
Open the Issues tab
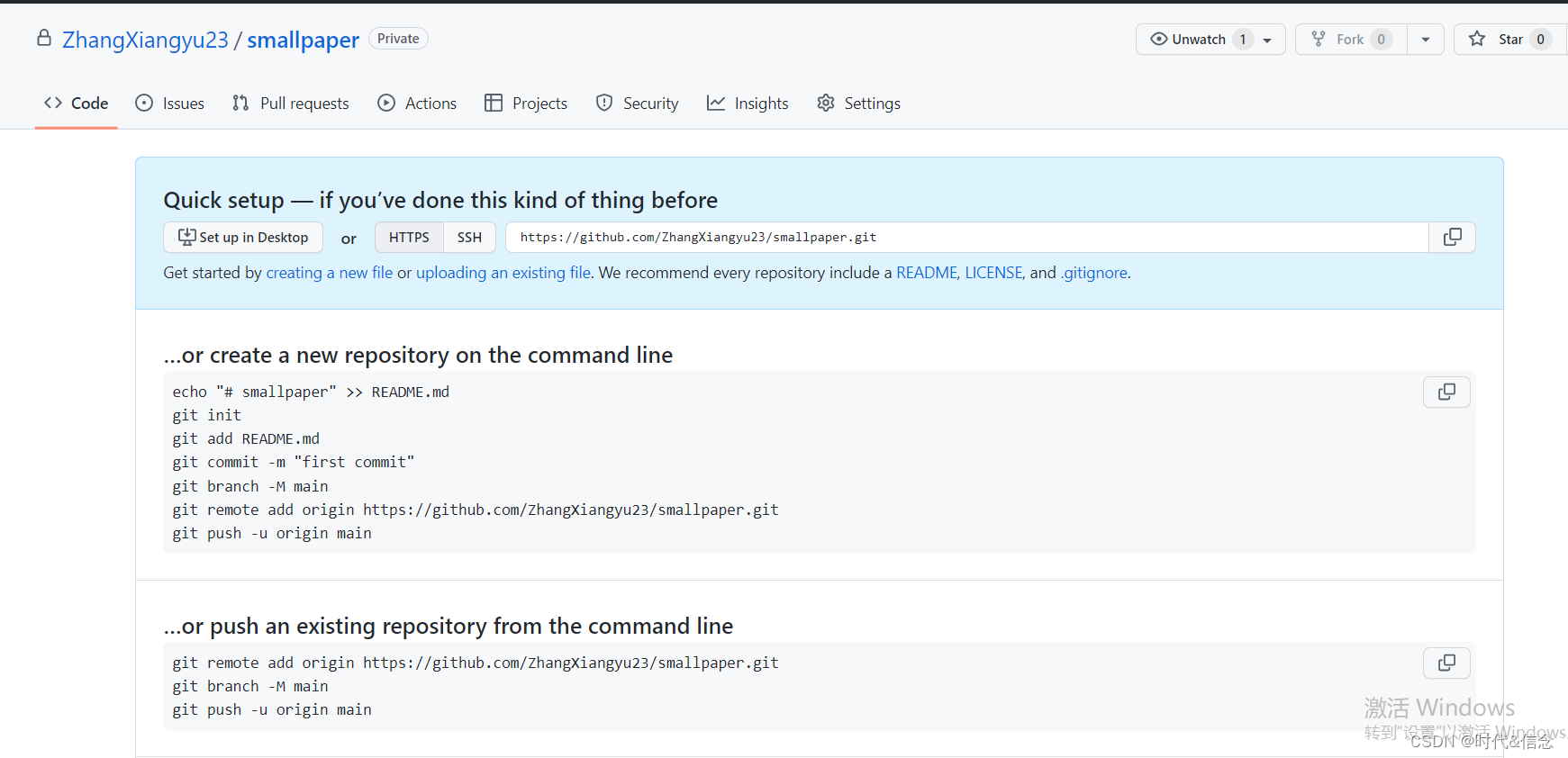tap(169, 104)
